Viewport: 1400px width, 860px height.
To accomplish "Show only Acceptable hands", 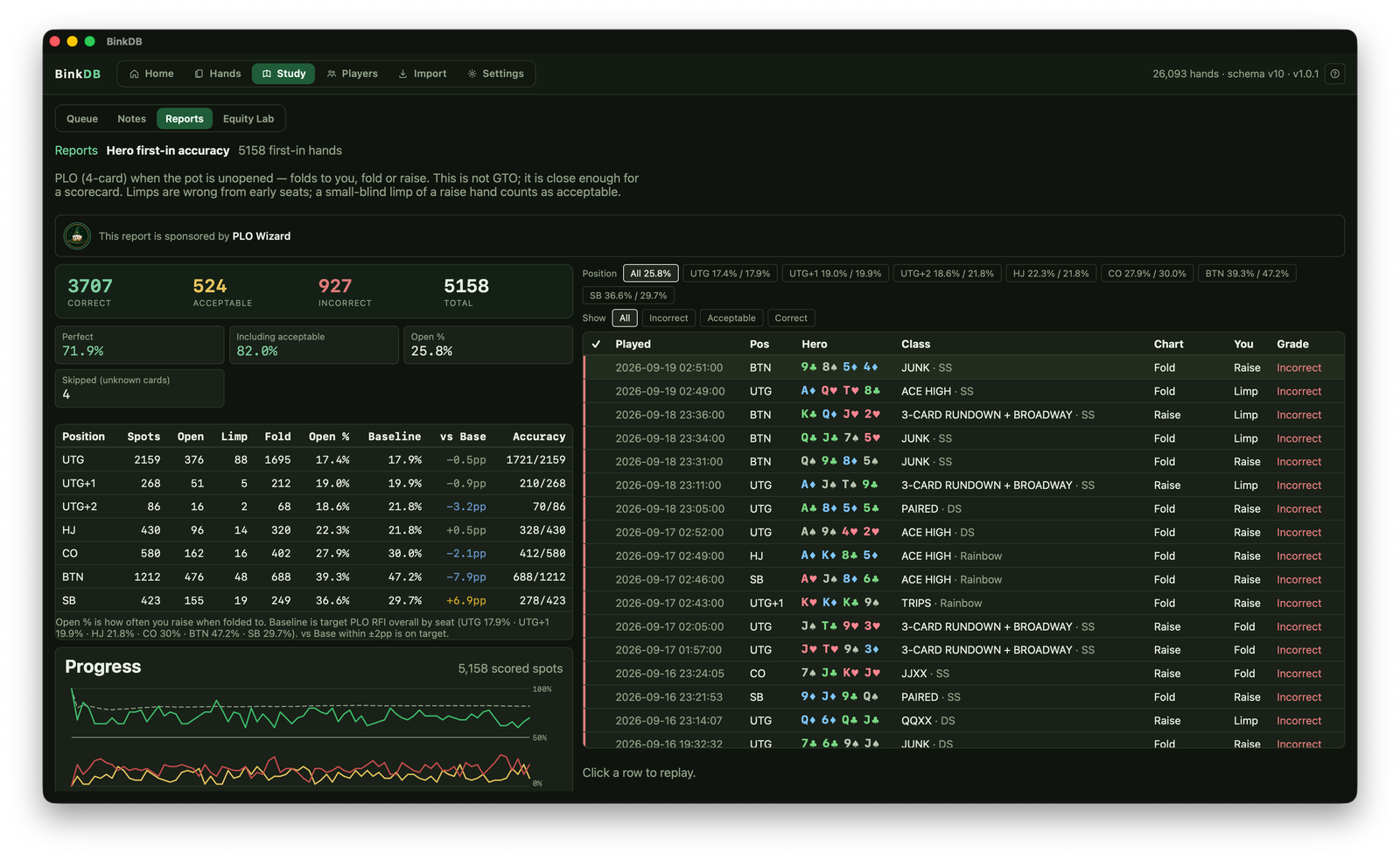I will click(731, 318).
